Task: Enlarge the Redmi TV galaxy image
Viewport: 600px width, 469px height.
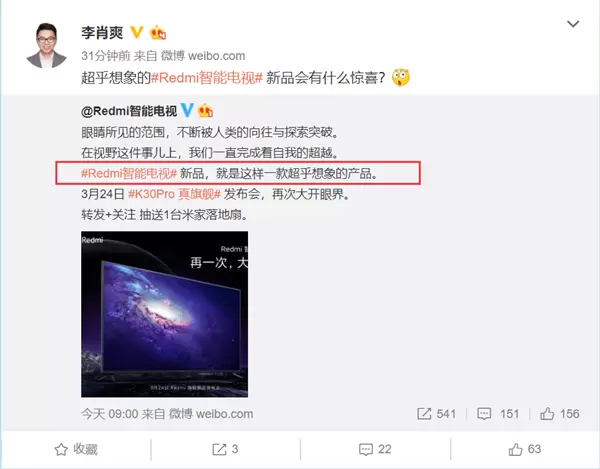Action: point(165,314)
